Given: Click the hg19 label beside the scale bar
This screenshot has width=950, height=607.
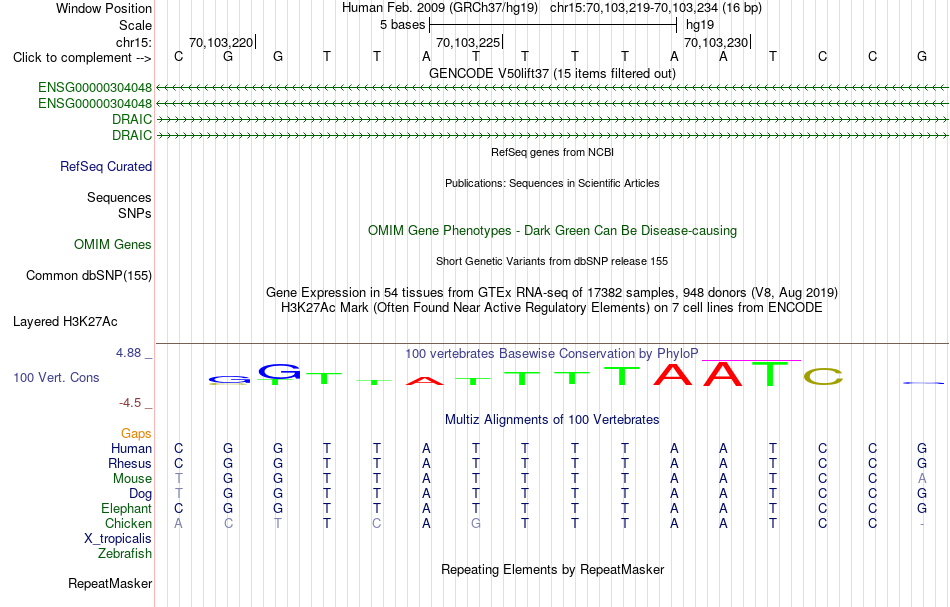Looking at the screenshot, I should tap(700, 25).
